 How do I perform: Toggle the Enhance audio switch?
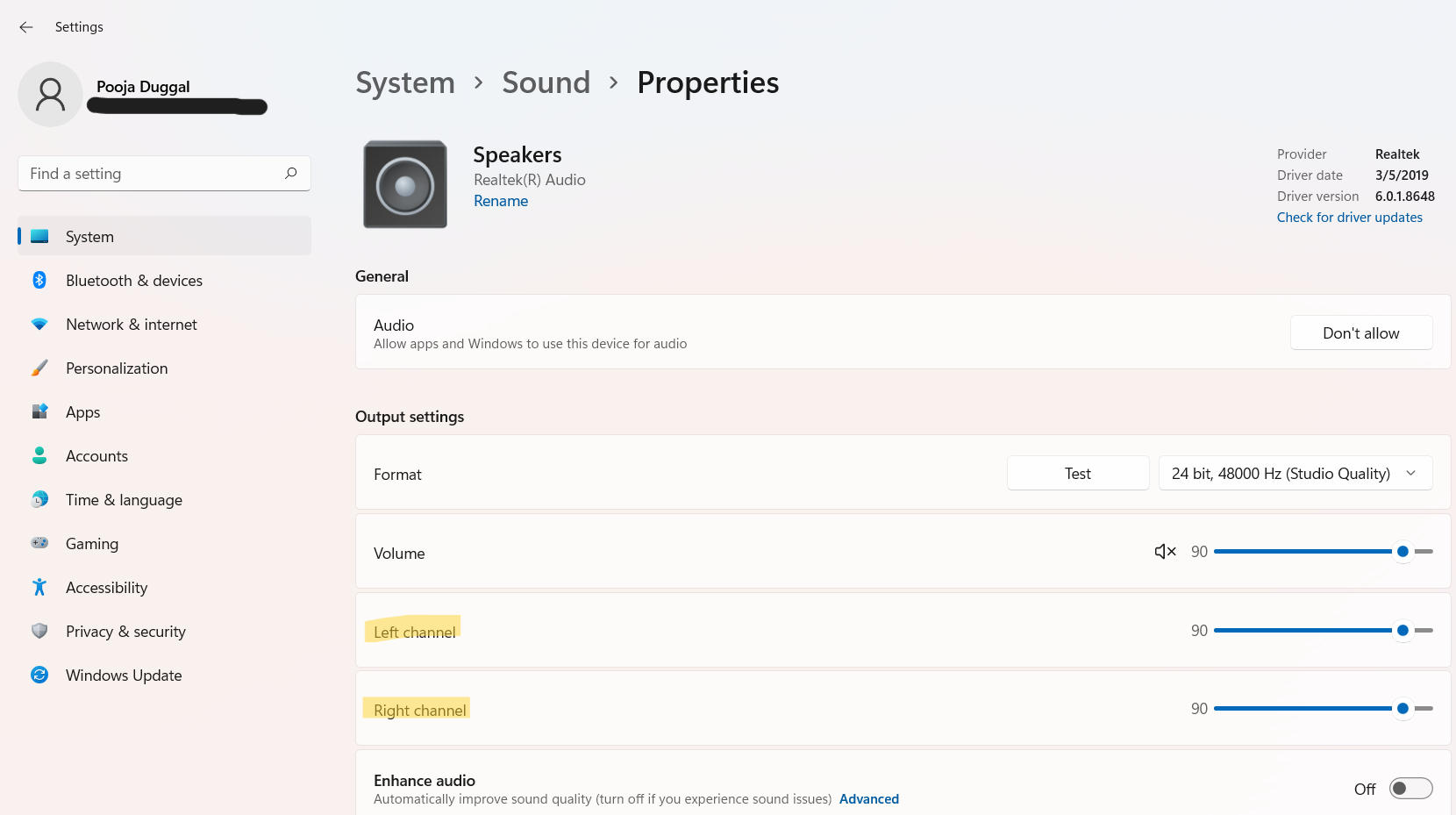pos(1410,789)
